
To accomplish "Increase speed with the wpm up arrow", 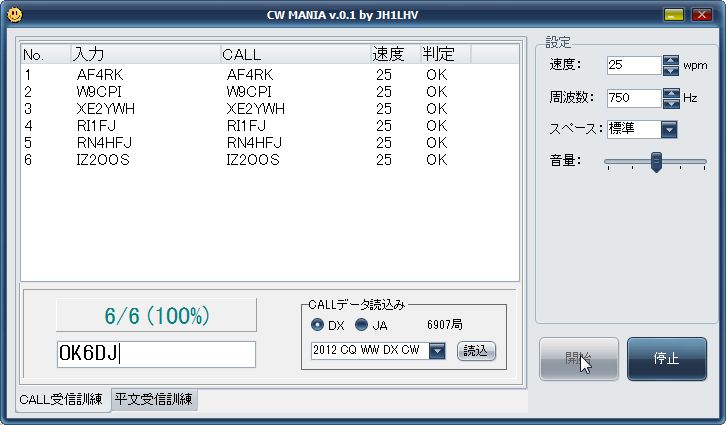I will (x=671, y=60).
